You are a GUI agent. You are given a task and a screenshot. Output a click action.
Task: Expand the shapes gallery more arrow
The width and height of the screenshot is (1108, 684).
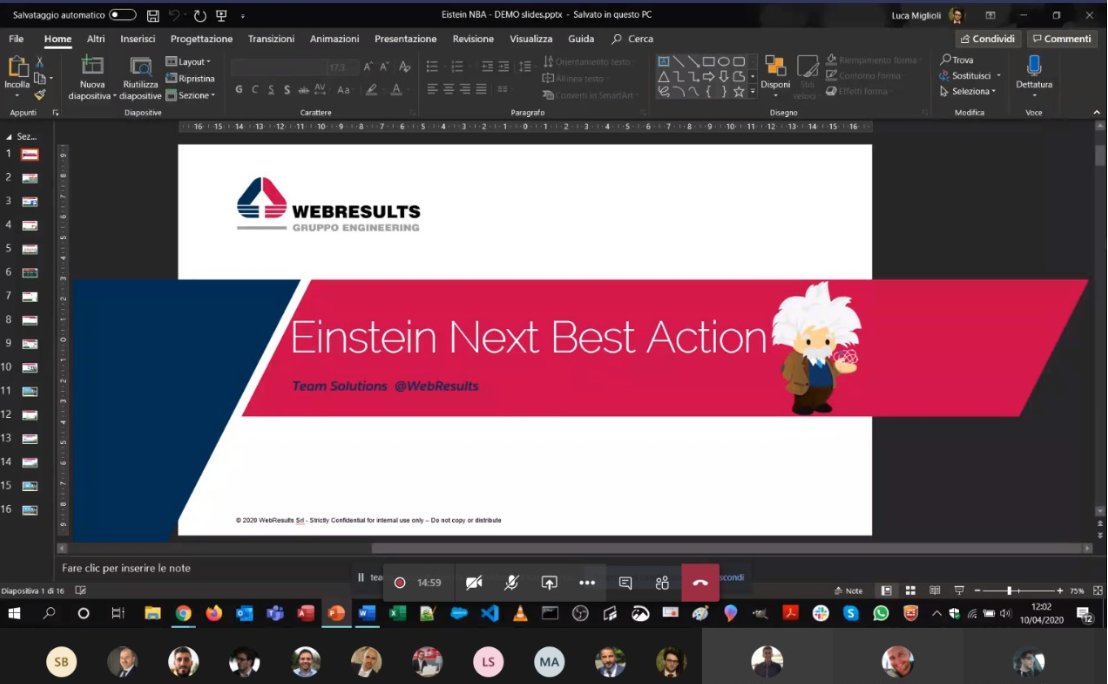(753, 92)
